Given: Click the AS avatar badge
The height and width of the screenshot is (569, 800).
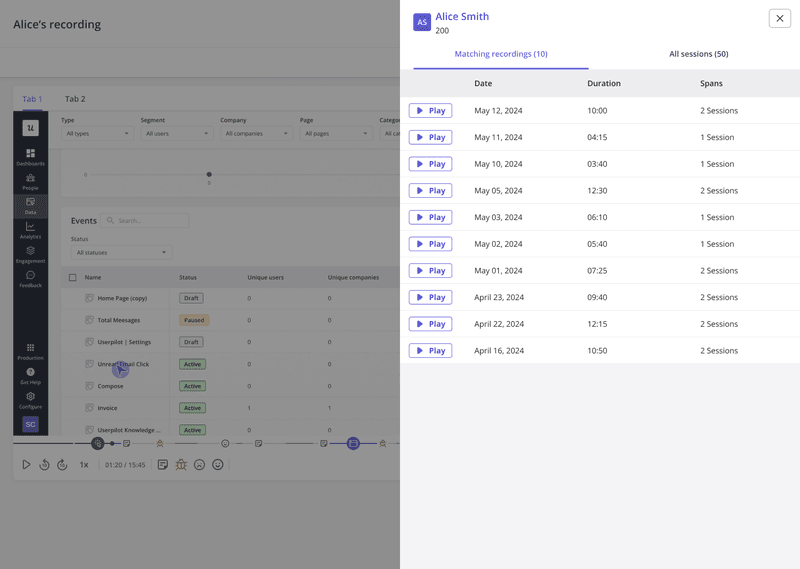Looking at the screenshot, I should 422,22.
